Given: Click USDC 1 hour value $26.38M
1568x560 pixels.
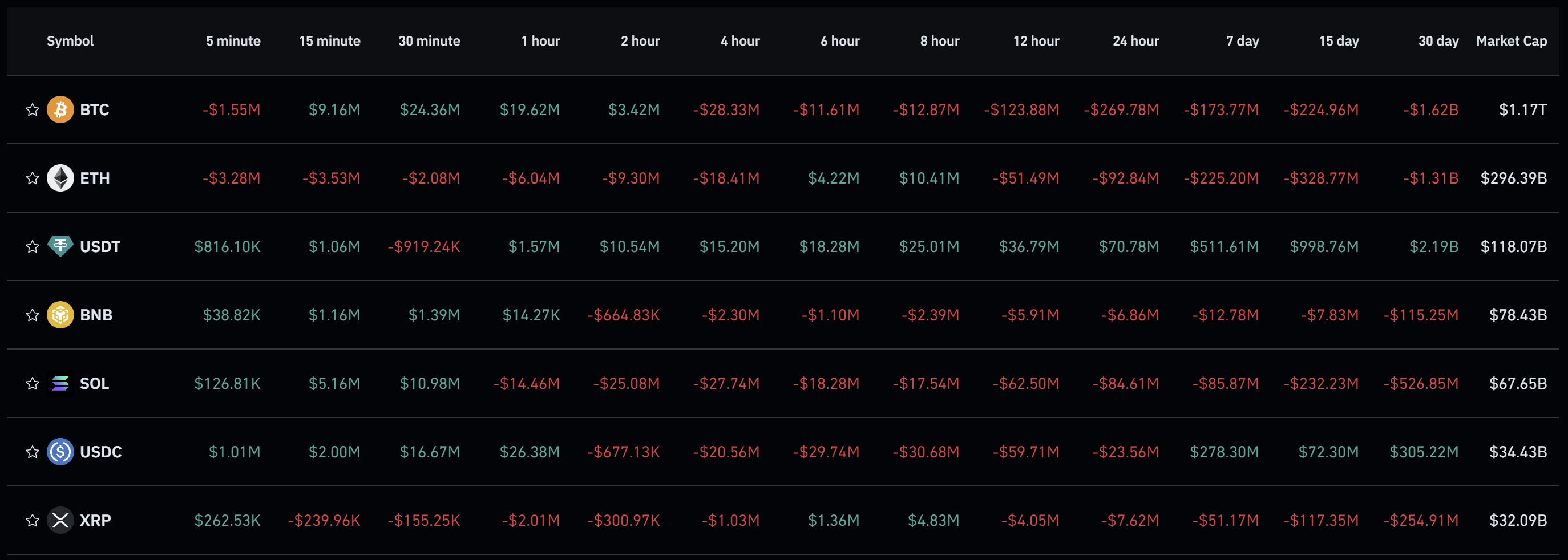Looking at the screenshot, I should coord(530,452).
